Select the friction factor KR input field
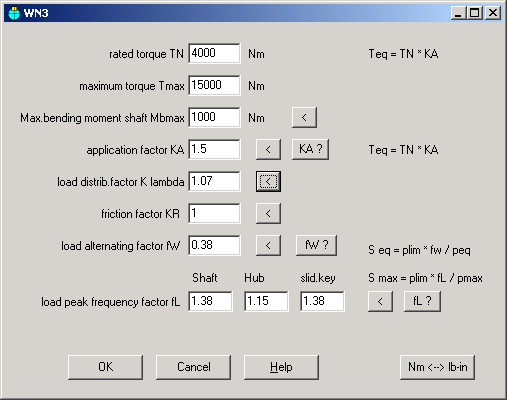The width and height of the screenshot is (507, 400). 214,213
